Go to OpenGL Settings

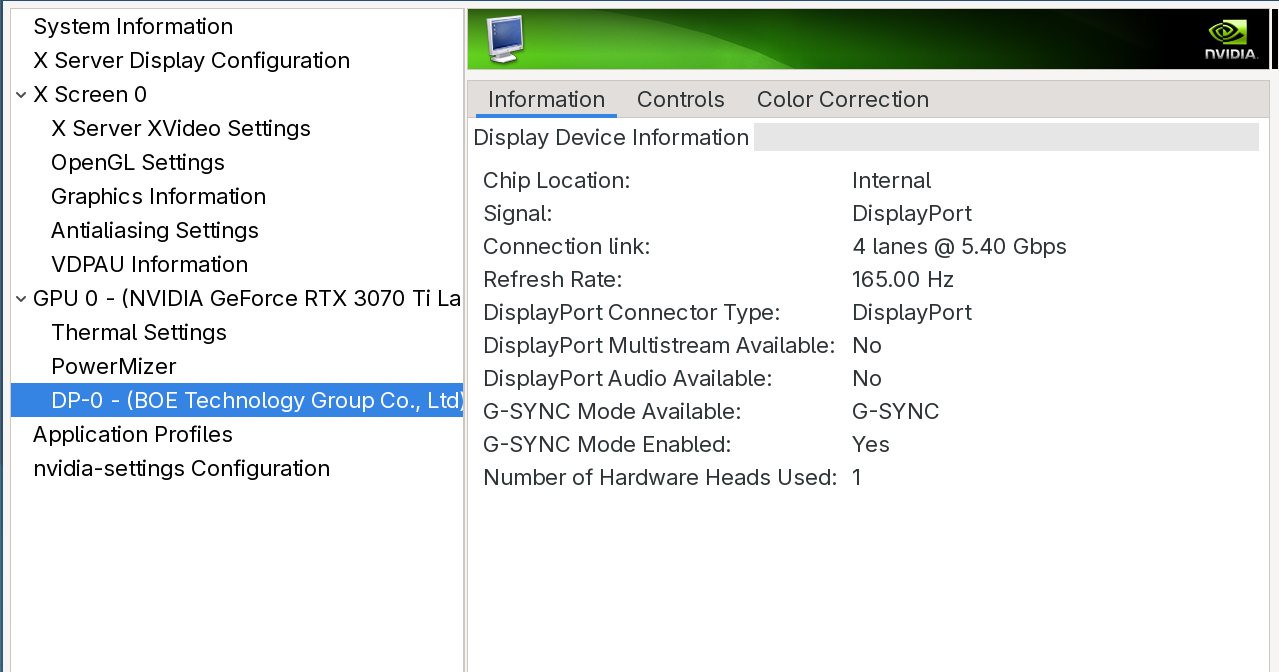pos(138,163)
